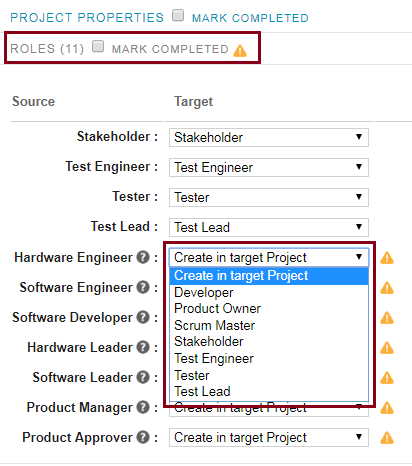Open the Product Approver target dropdown
Viewport: 412px width, 466px height.
pyautogui.click(x=269, y=437)
